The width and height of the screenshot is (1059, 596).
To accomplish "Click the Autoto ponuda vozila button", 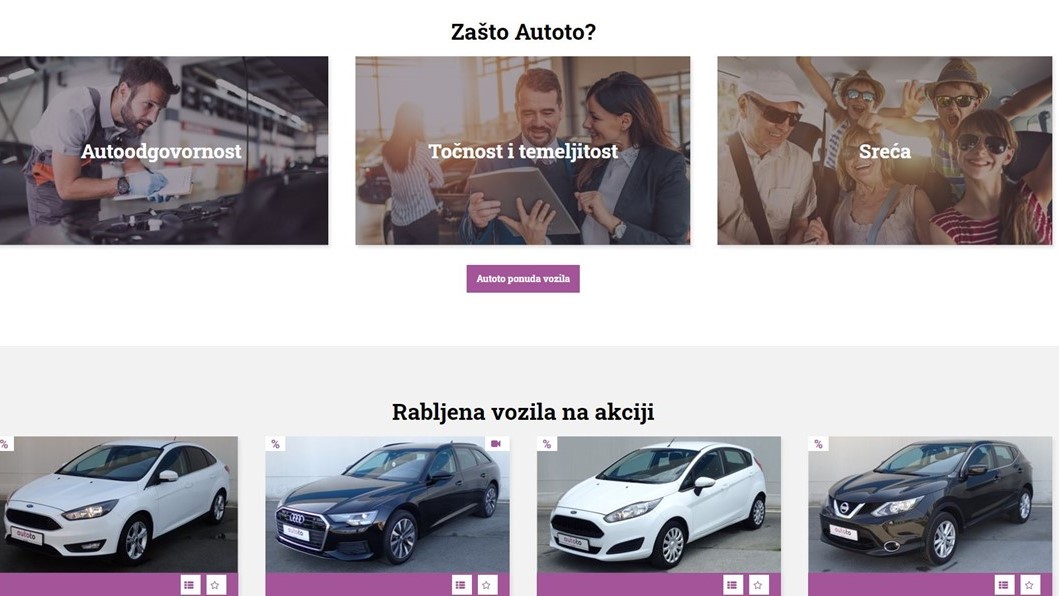I will point(523,278).
